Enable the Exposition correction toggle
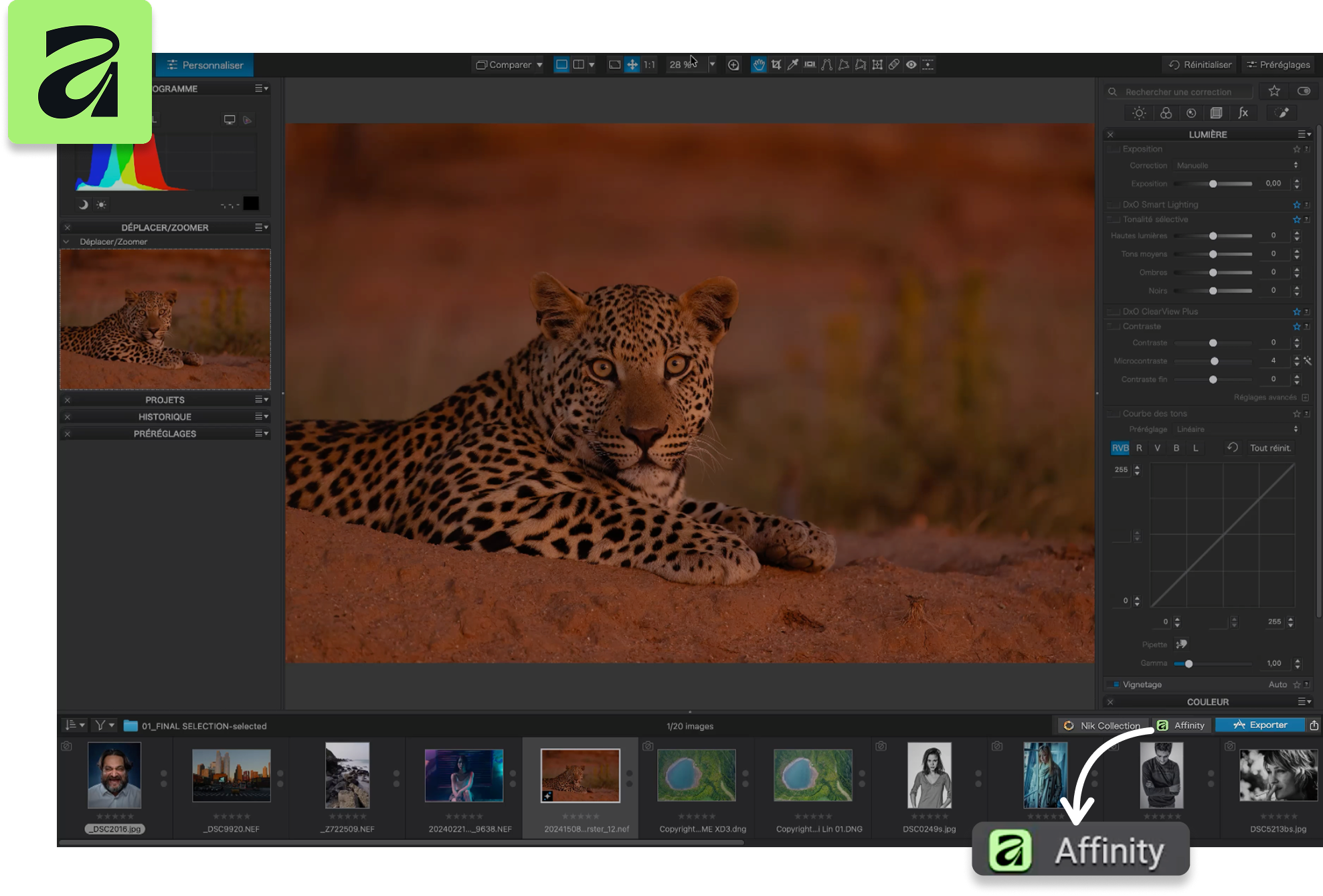The width and height of the screenshot is (1323, 896). point(1114,149)
